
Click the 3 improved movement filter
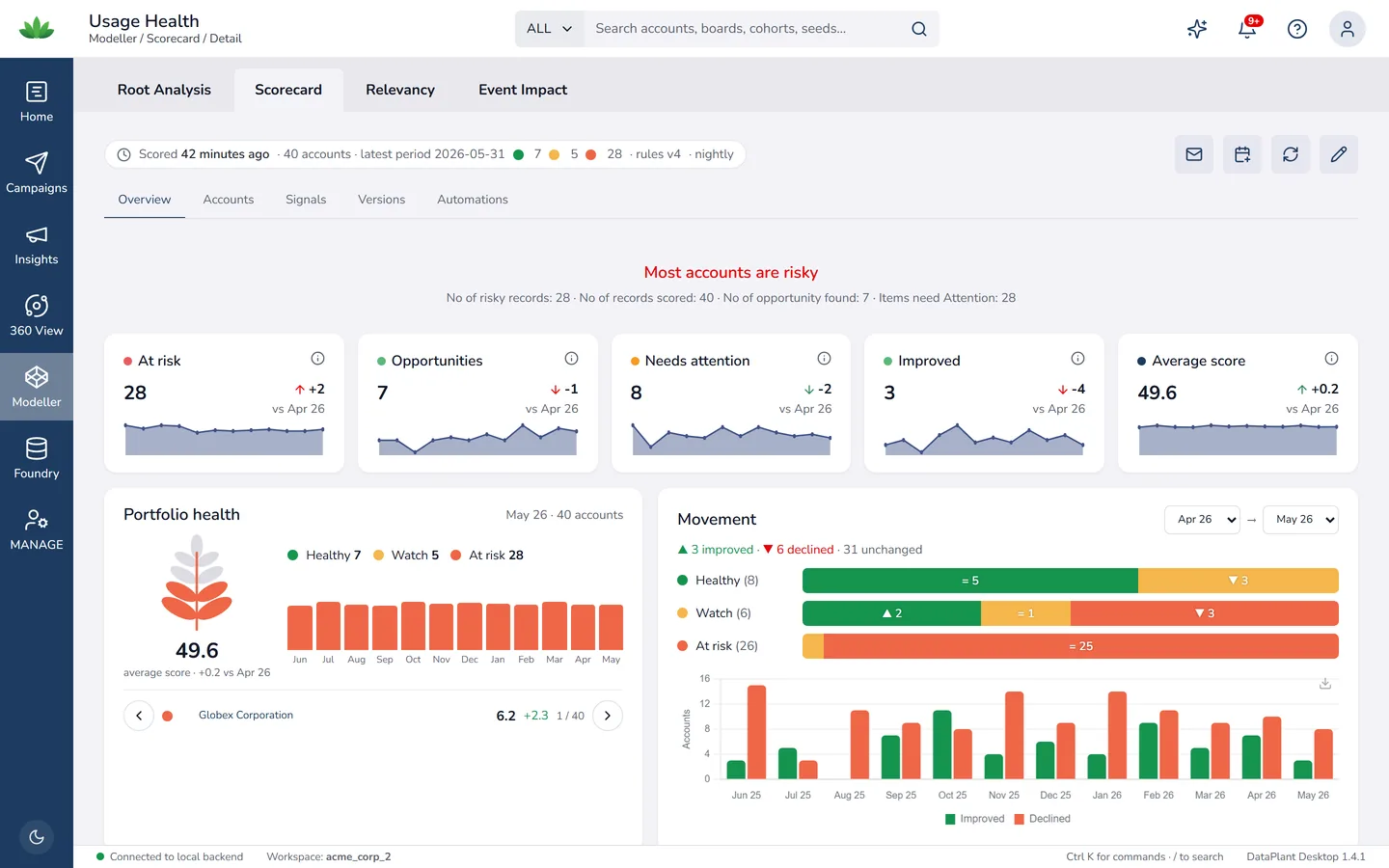(x=716, y=550)
